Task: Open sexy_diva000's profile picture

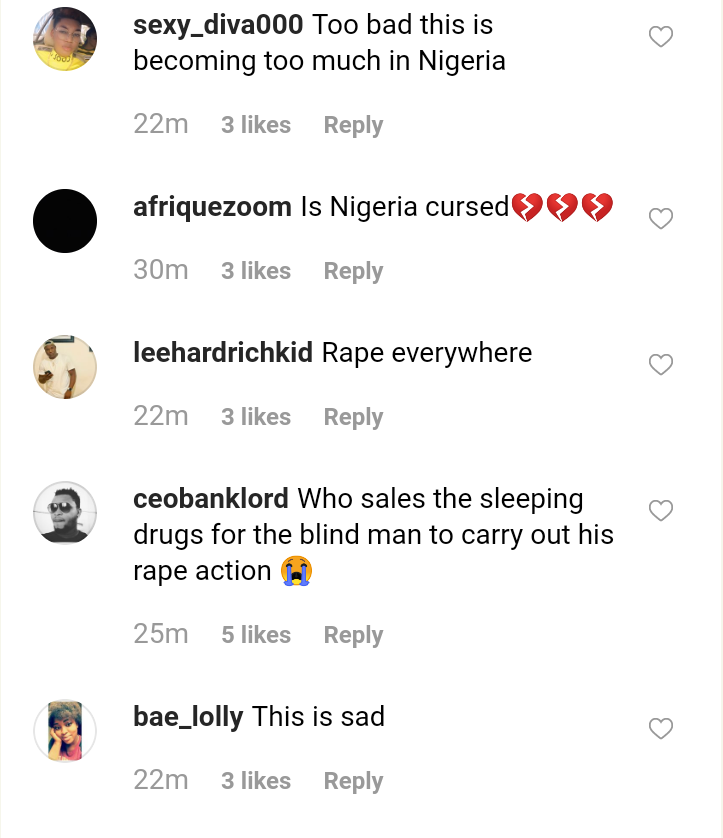Action: (x=65, y=39)
